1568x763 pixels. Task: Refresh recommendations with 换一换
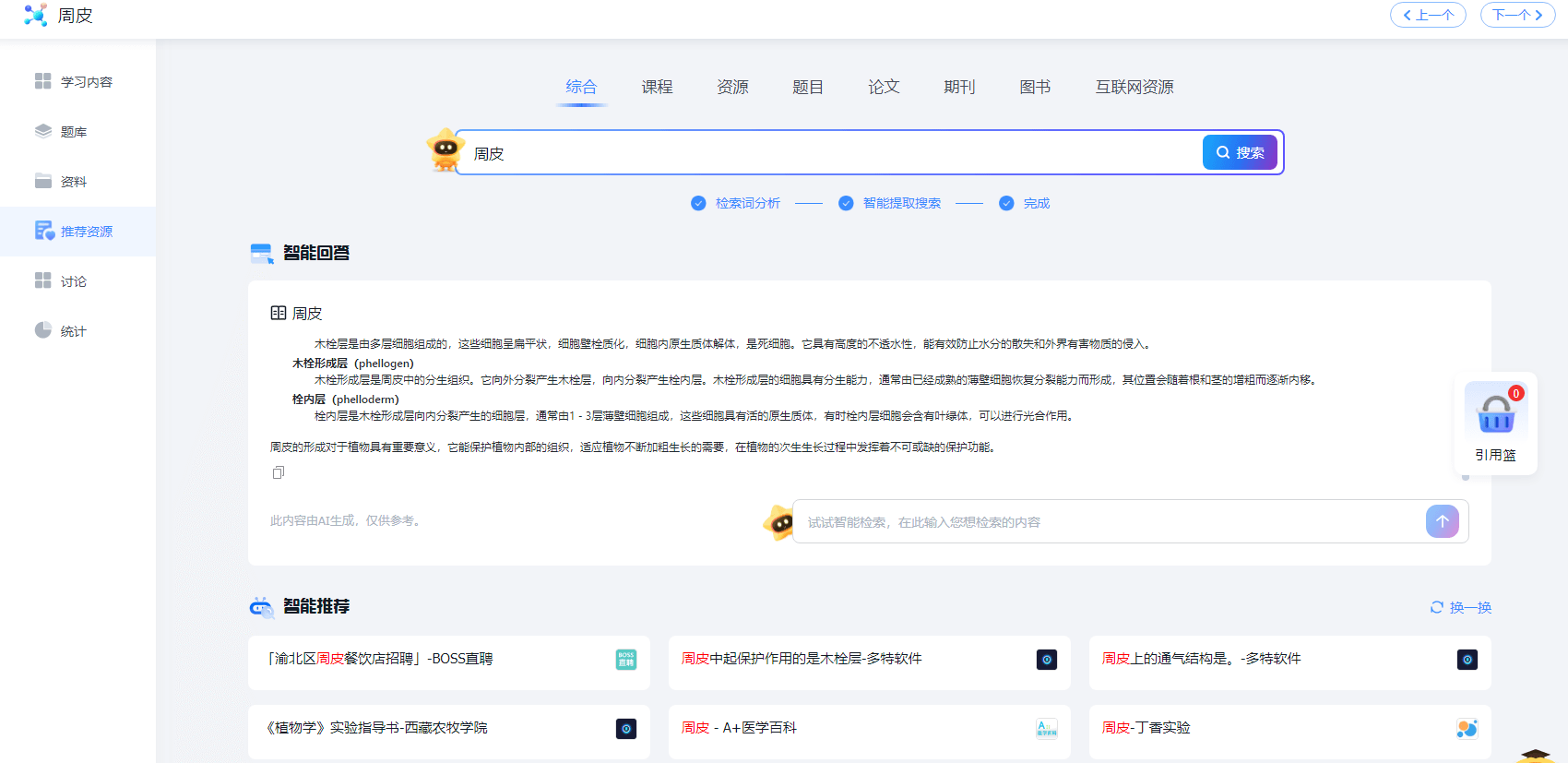coord(1461,607)
